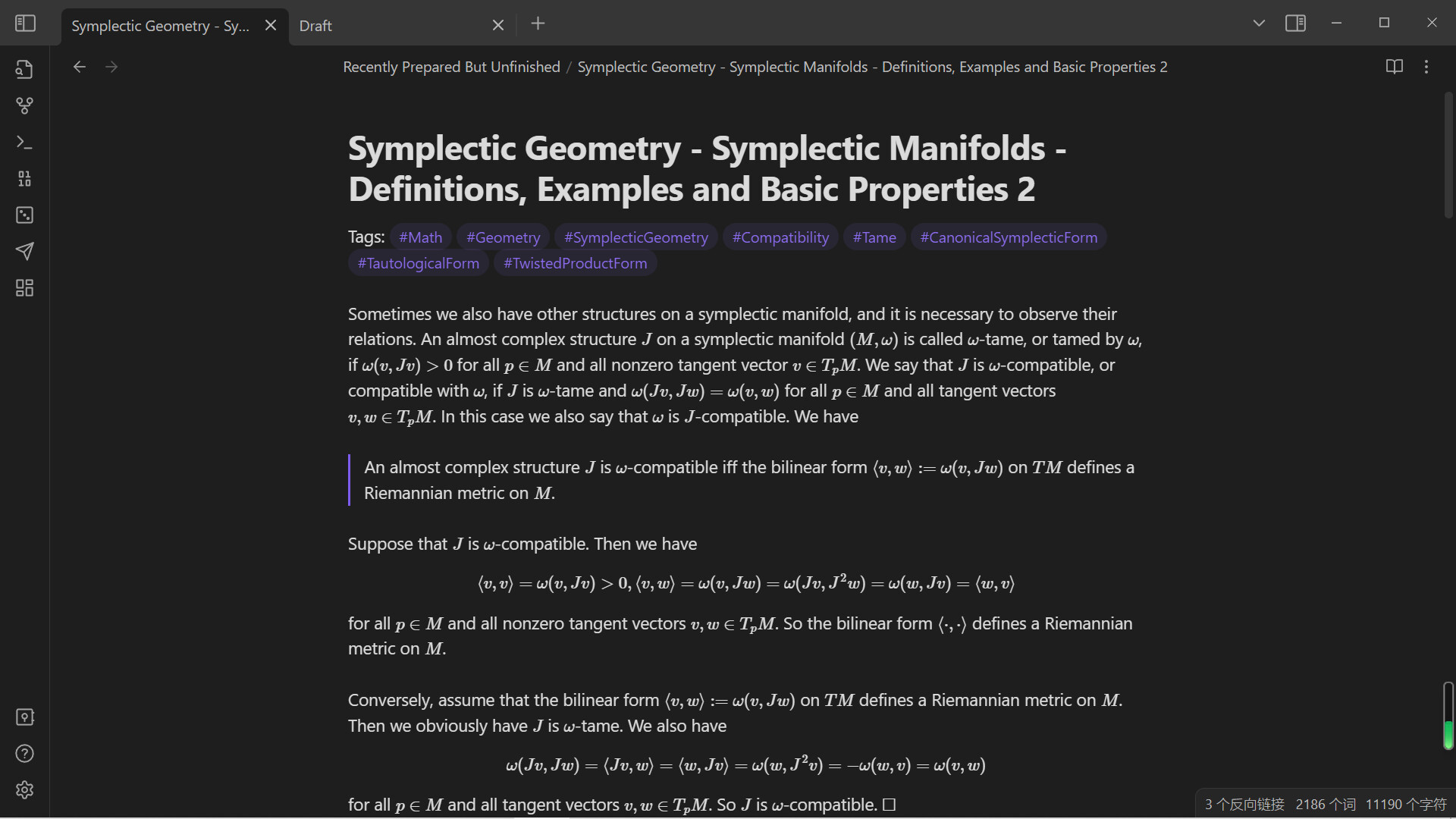Screen dimensions: 1456x819
Task: Open the tab list chevron dropdown
Action: click(1259, 23)
